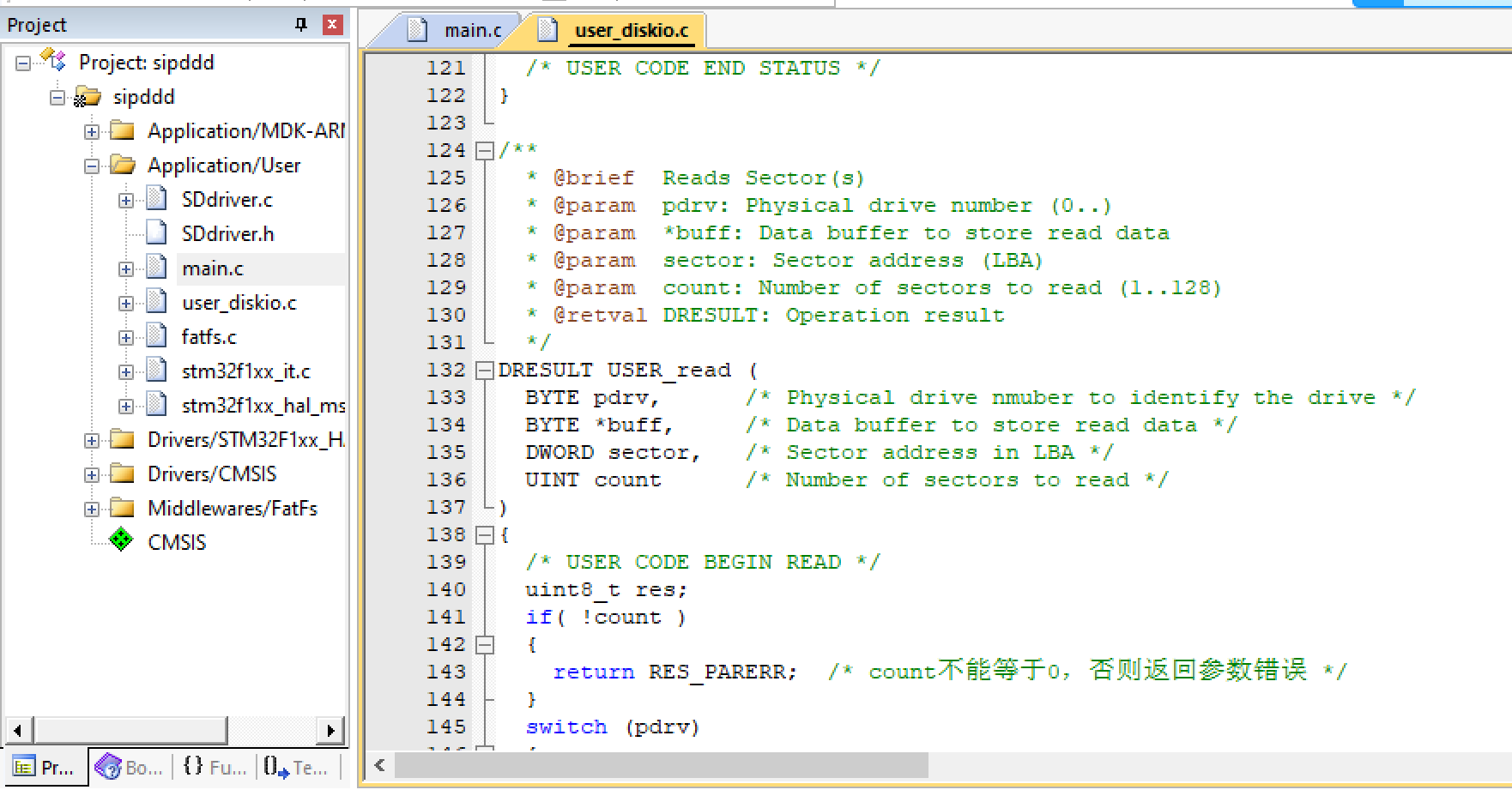Expand the Drivers/CMSIS folder
Screen dimensions: 1512x790
92,474
